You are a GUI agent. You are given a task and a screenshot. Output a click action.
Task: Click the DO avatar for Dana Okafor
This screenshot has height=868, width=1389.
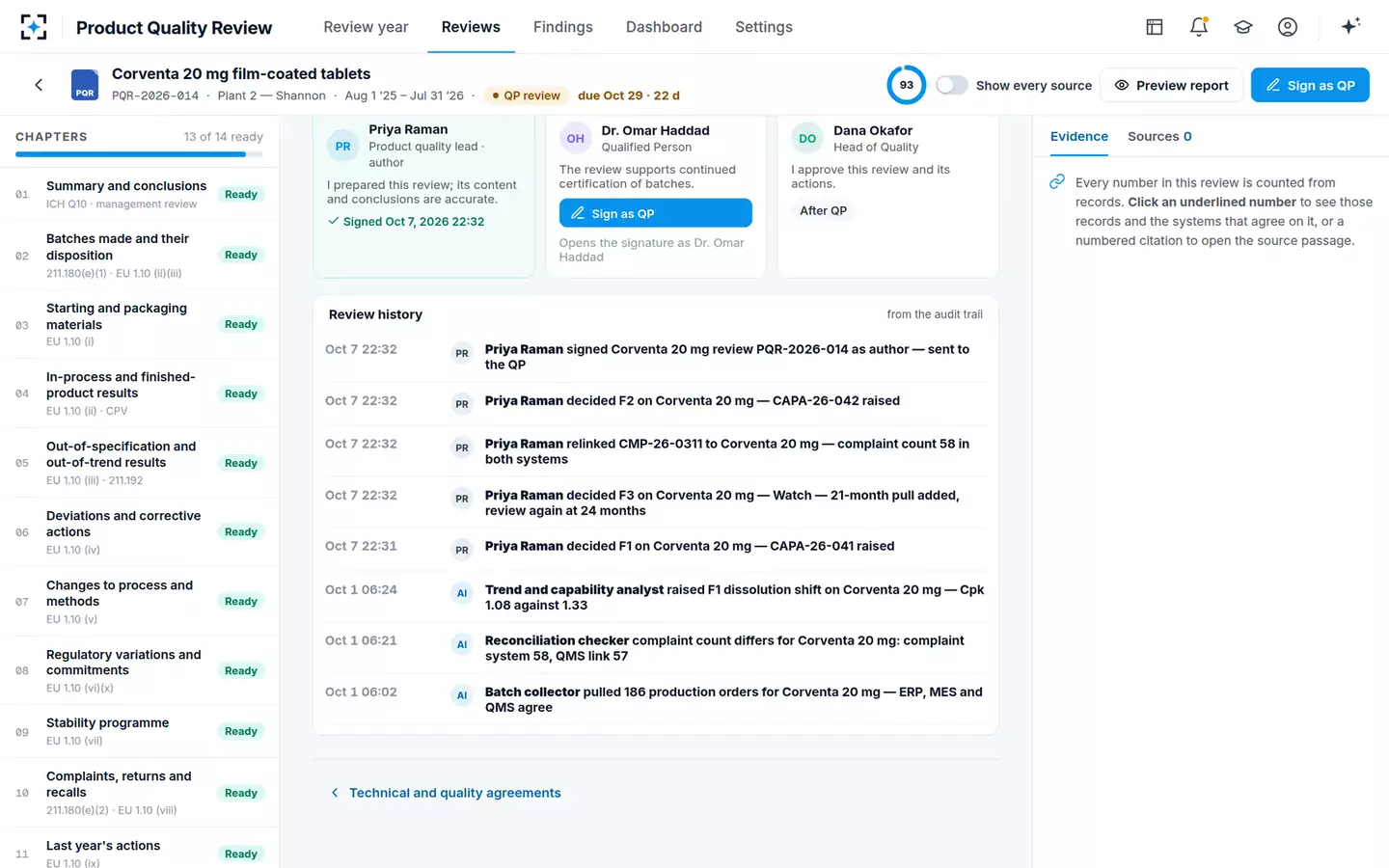pos(807,138)
